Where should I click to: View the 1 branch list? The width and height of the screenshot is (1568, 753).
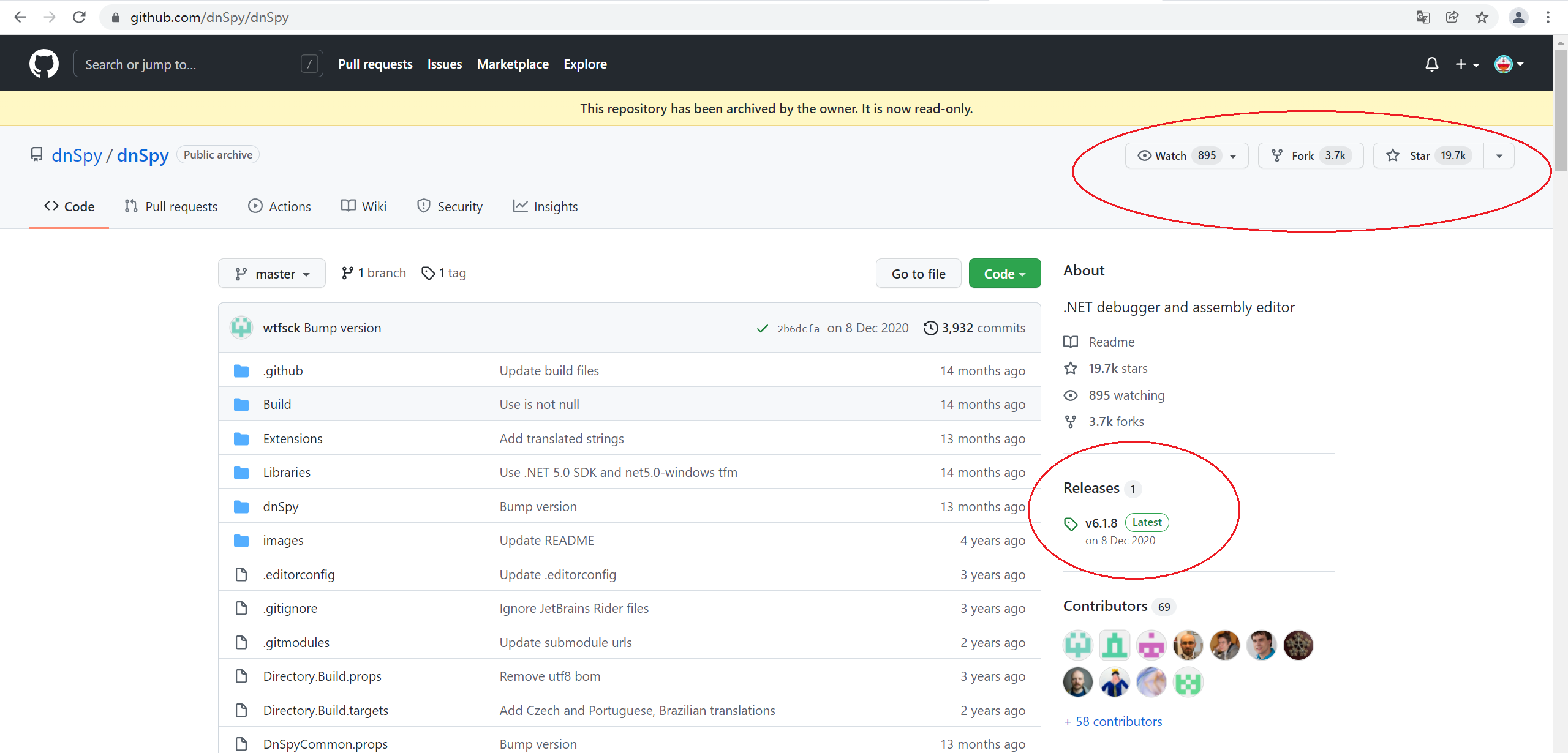pyautogui.click(x=374, y=273)
